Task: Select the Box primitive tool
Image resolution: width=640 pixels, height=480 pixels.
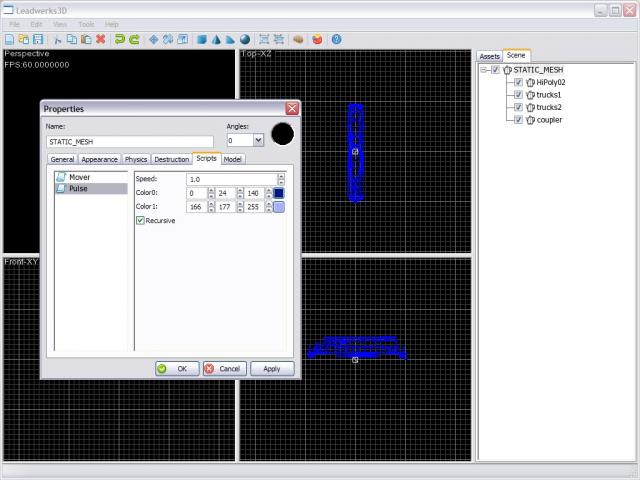Action: point(202,39)
